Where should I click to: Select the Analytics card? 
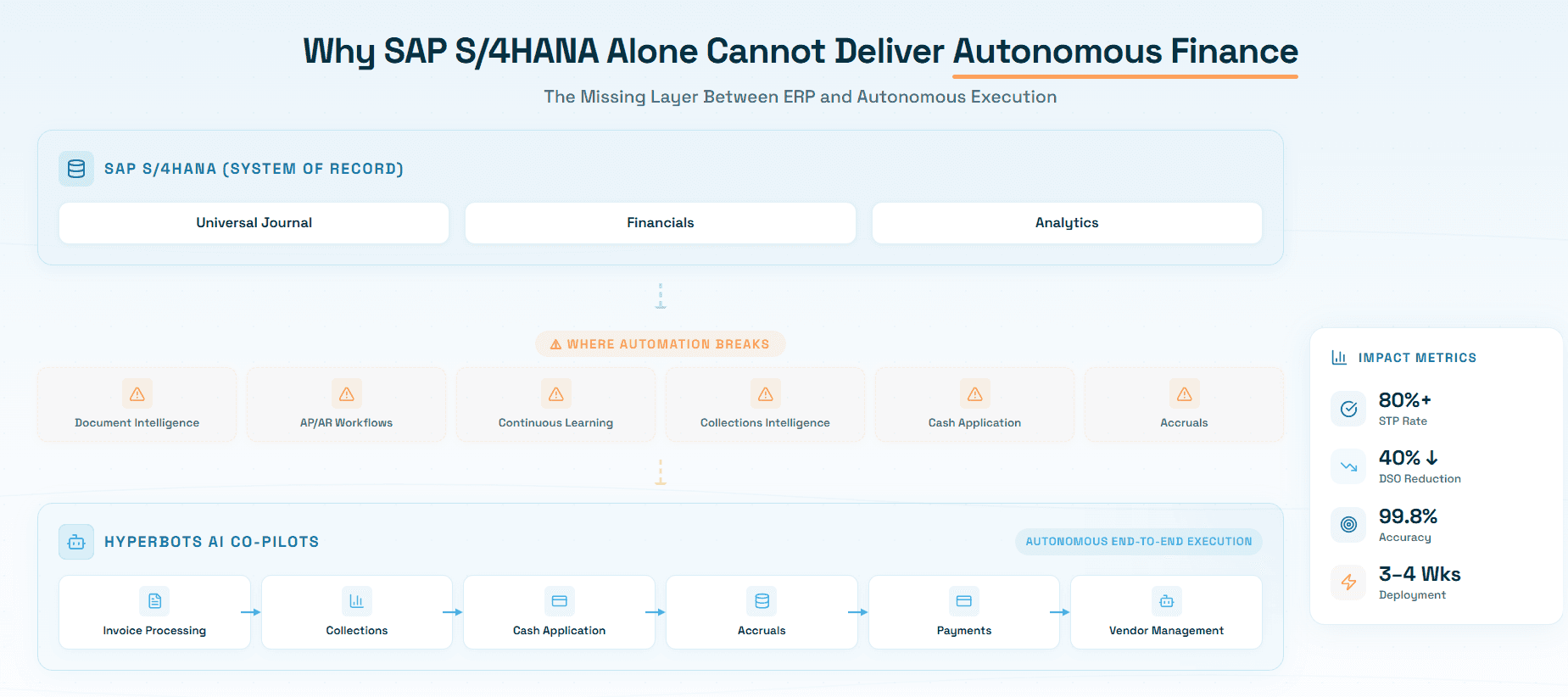click(1067, 223)
